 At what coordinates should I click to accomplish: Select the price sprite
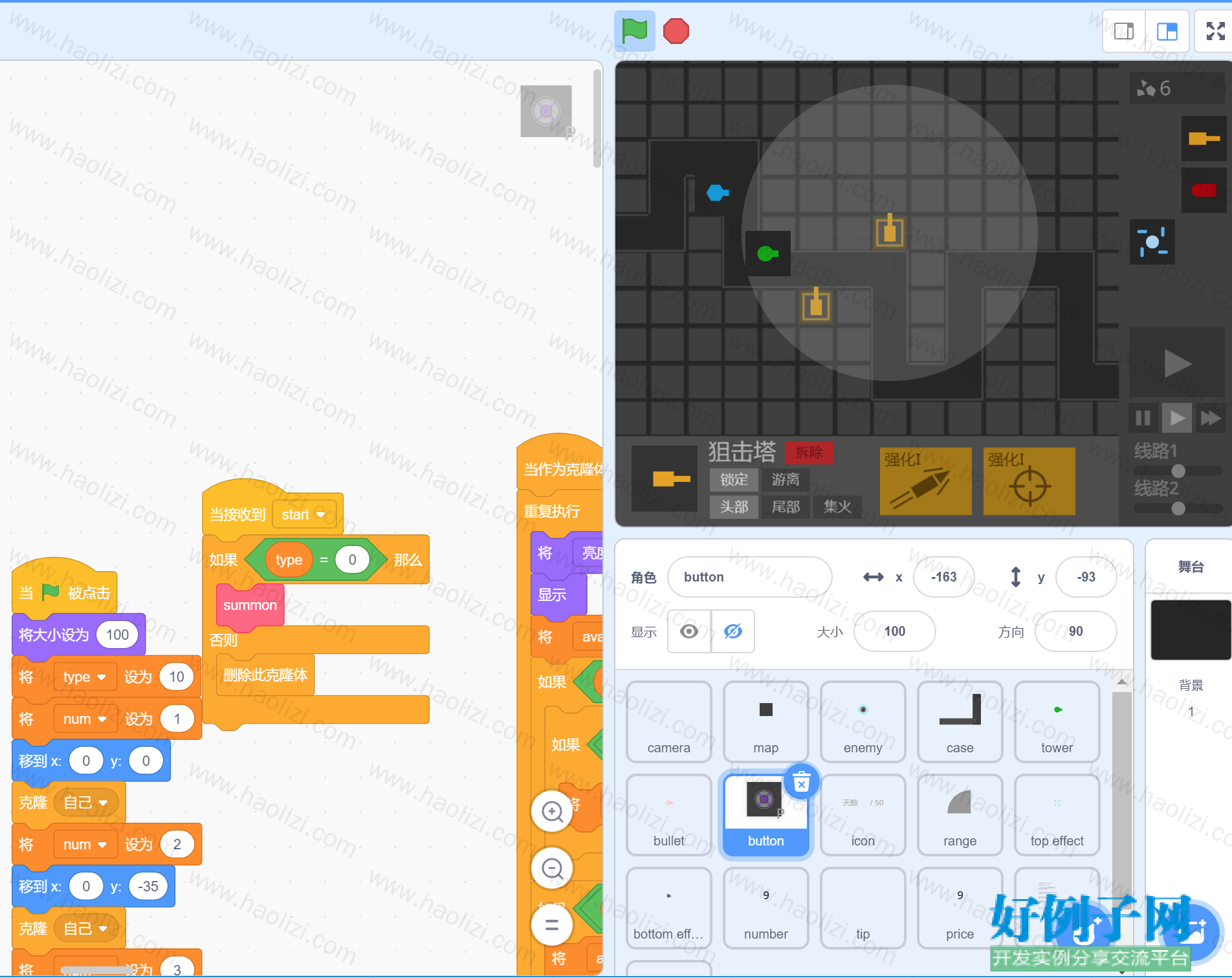(960, 908)
